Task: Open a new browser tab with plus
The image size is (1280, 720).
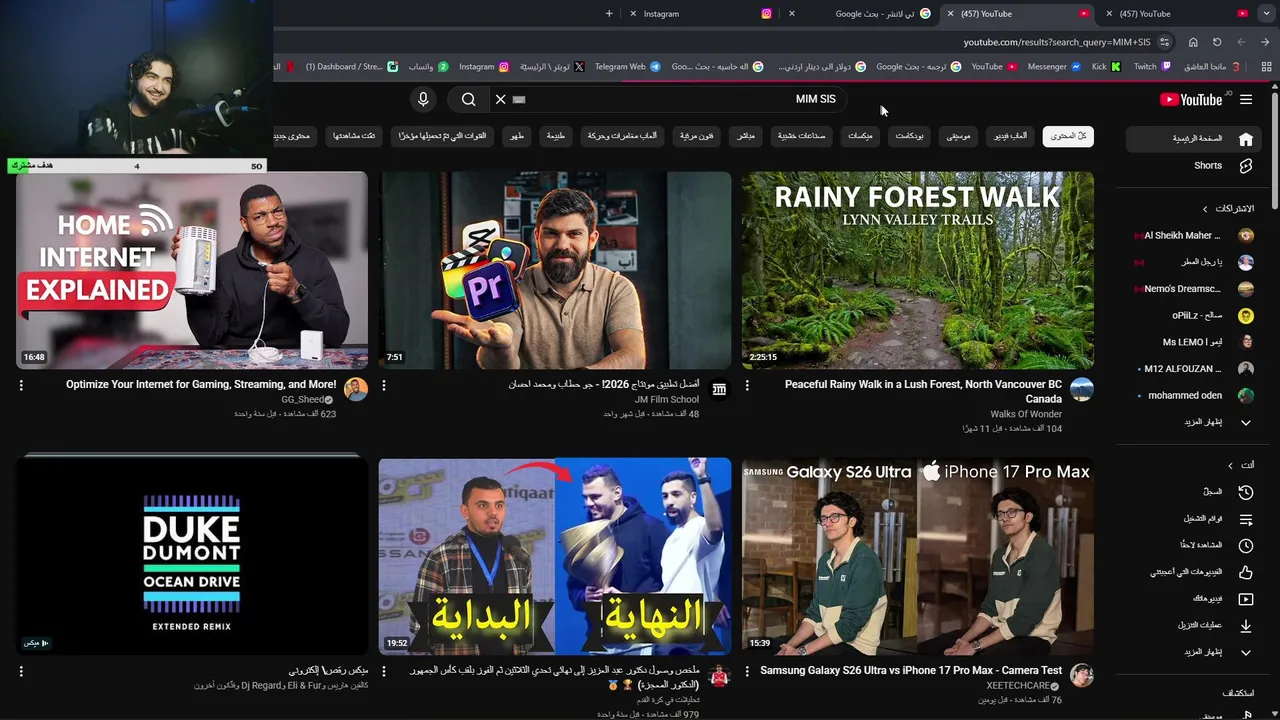Action: 609,14
